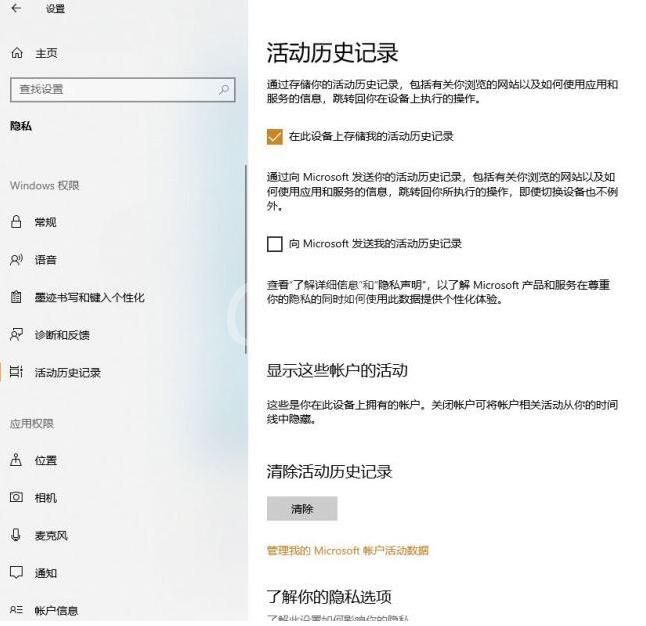The height and width of the screenshot is (626, 646).
Task: Click the 常规 lock icon
Action: pyautogui.click(x=16, y=222)
